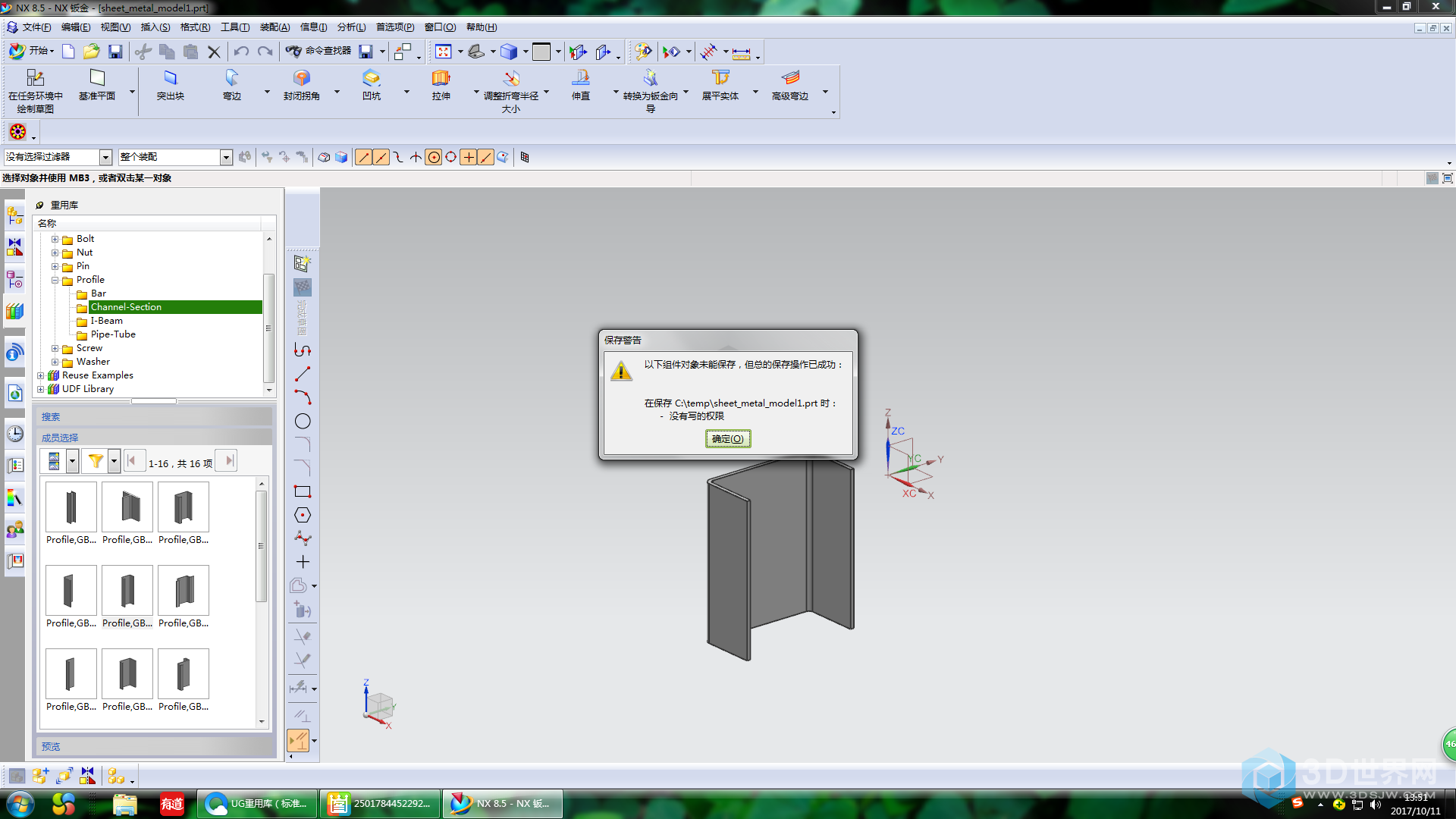Select the Rectangle sketch tool

(x=303, y=491)
